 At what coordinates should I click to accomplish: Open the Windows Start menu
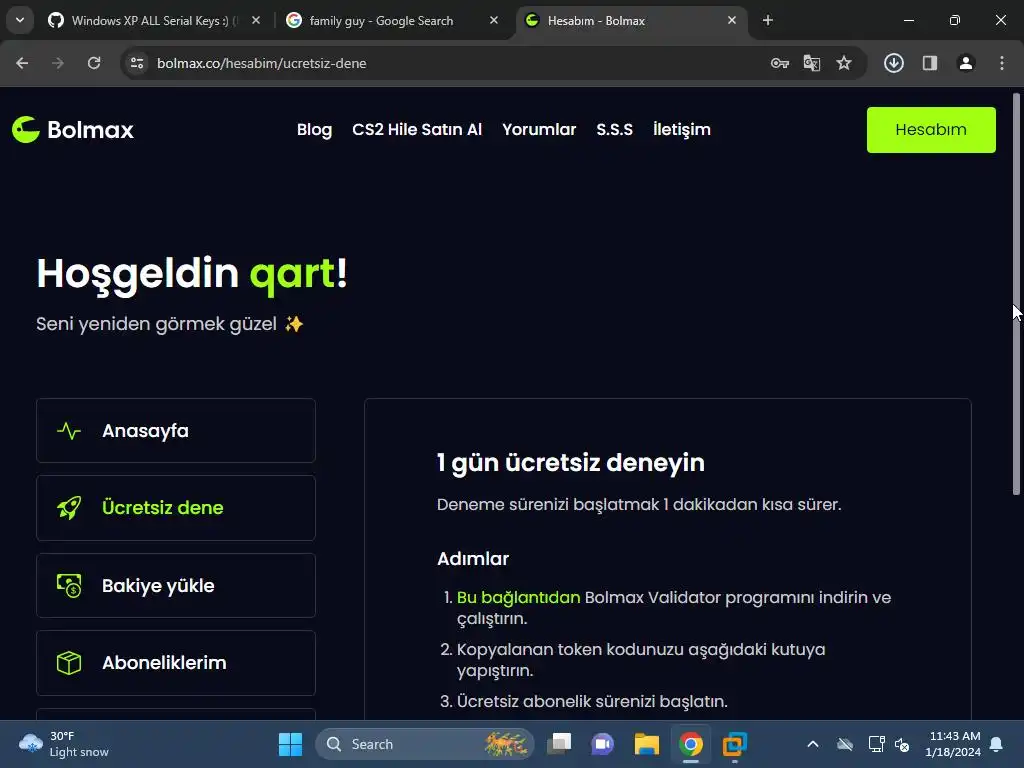point(290,744)
